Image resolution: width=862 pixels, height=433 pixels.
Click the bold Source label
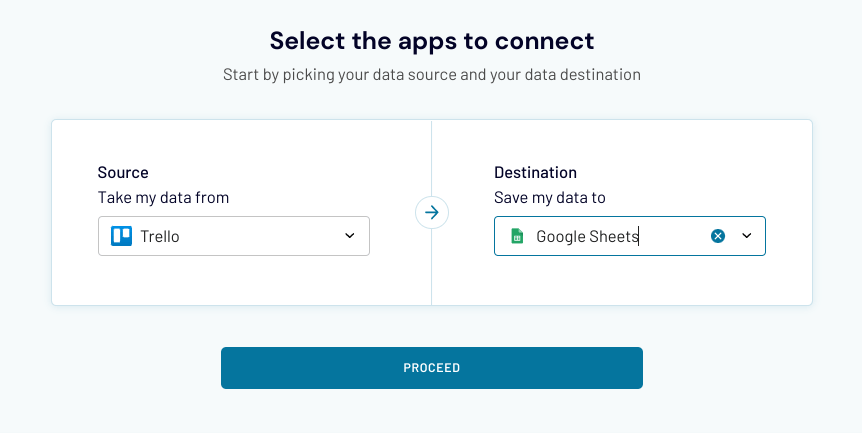click(x=123, y=172)
